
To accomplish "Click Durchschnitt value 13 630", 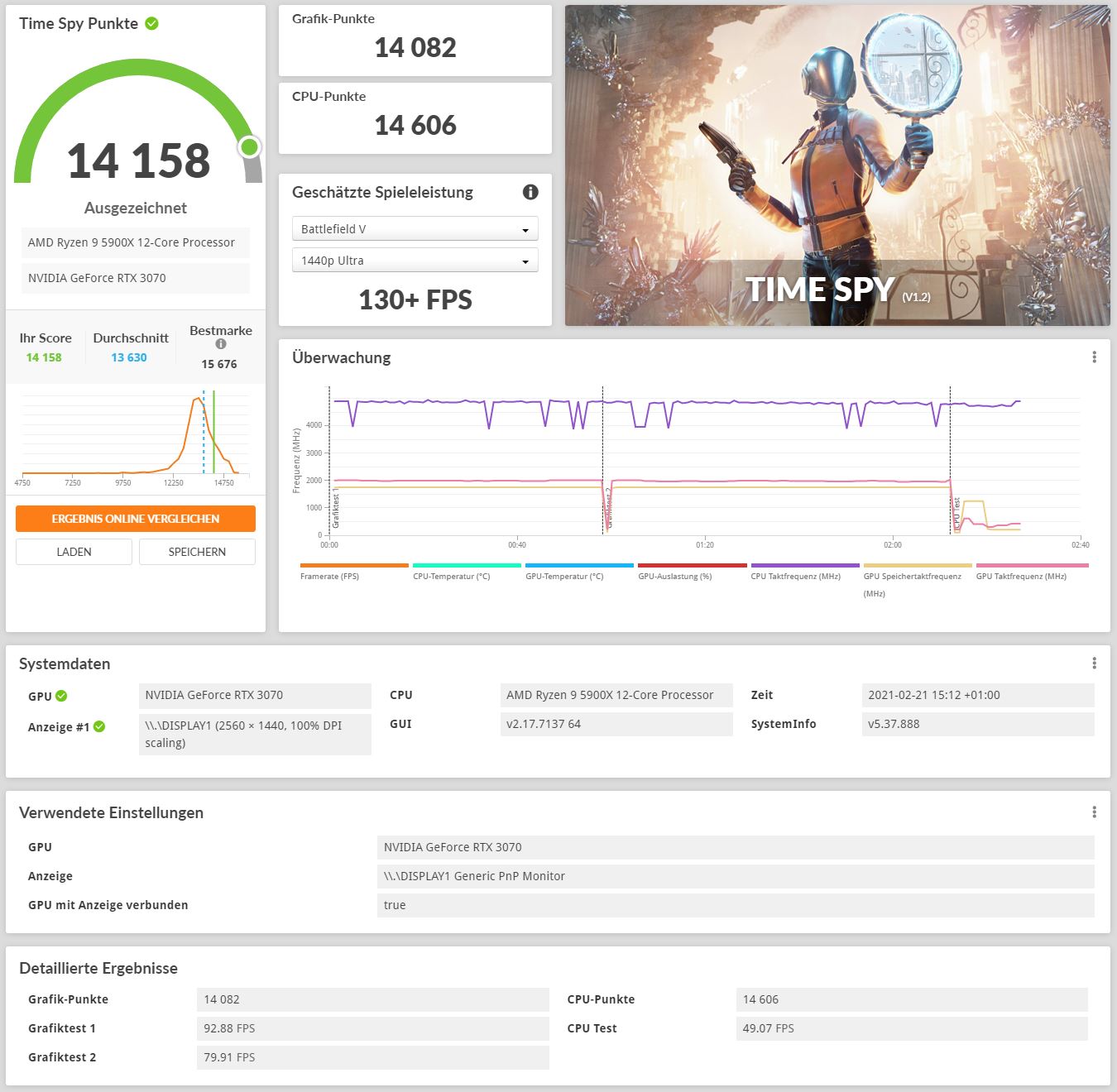I will click(x=129, y=357).
